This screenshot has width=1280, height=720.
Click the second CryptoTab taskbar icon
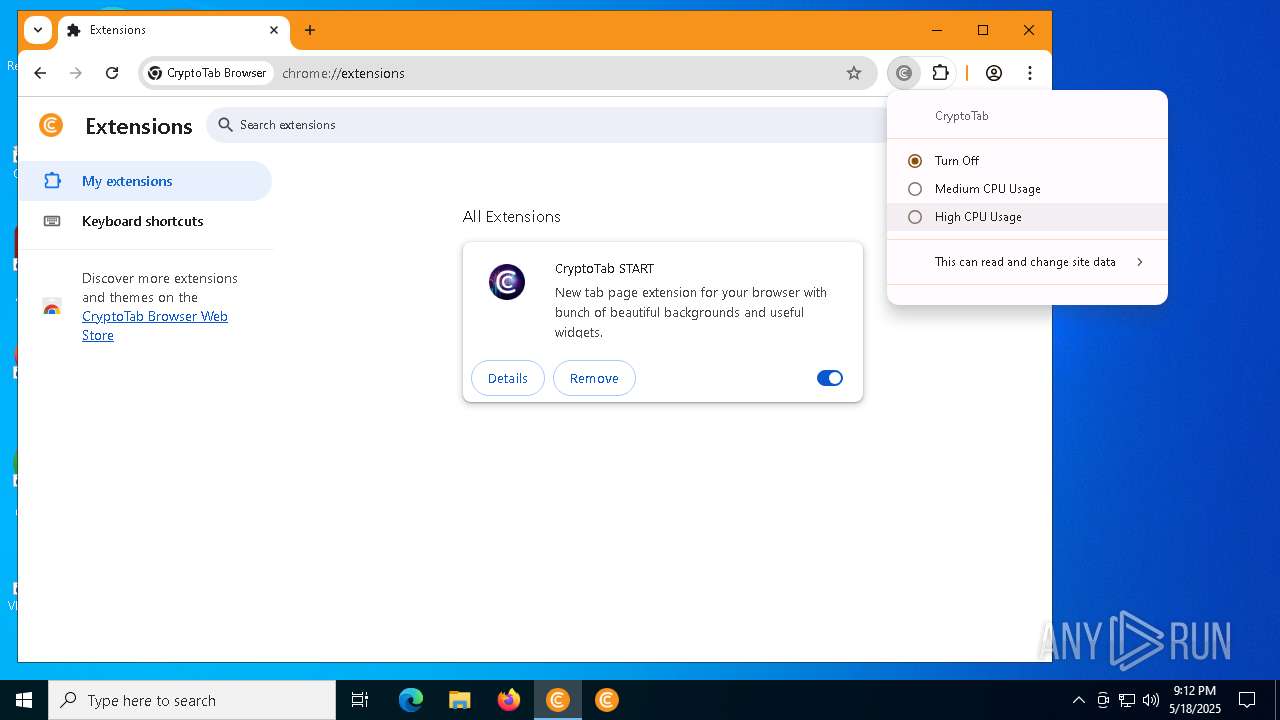[607, 700]
